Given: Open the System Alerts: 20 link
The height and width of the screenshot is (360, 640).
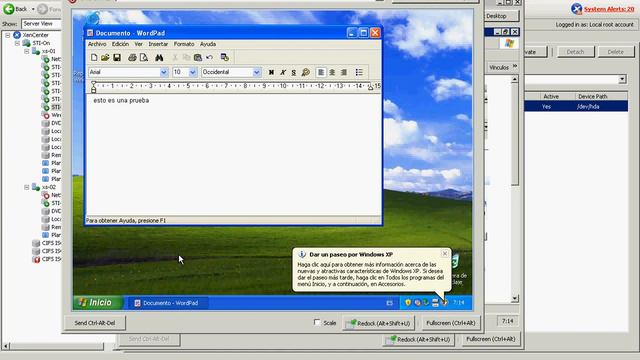Looking at the screenshot, I should (x=609, y=9).
